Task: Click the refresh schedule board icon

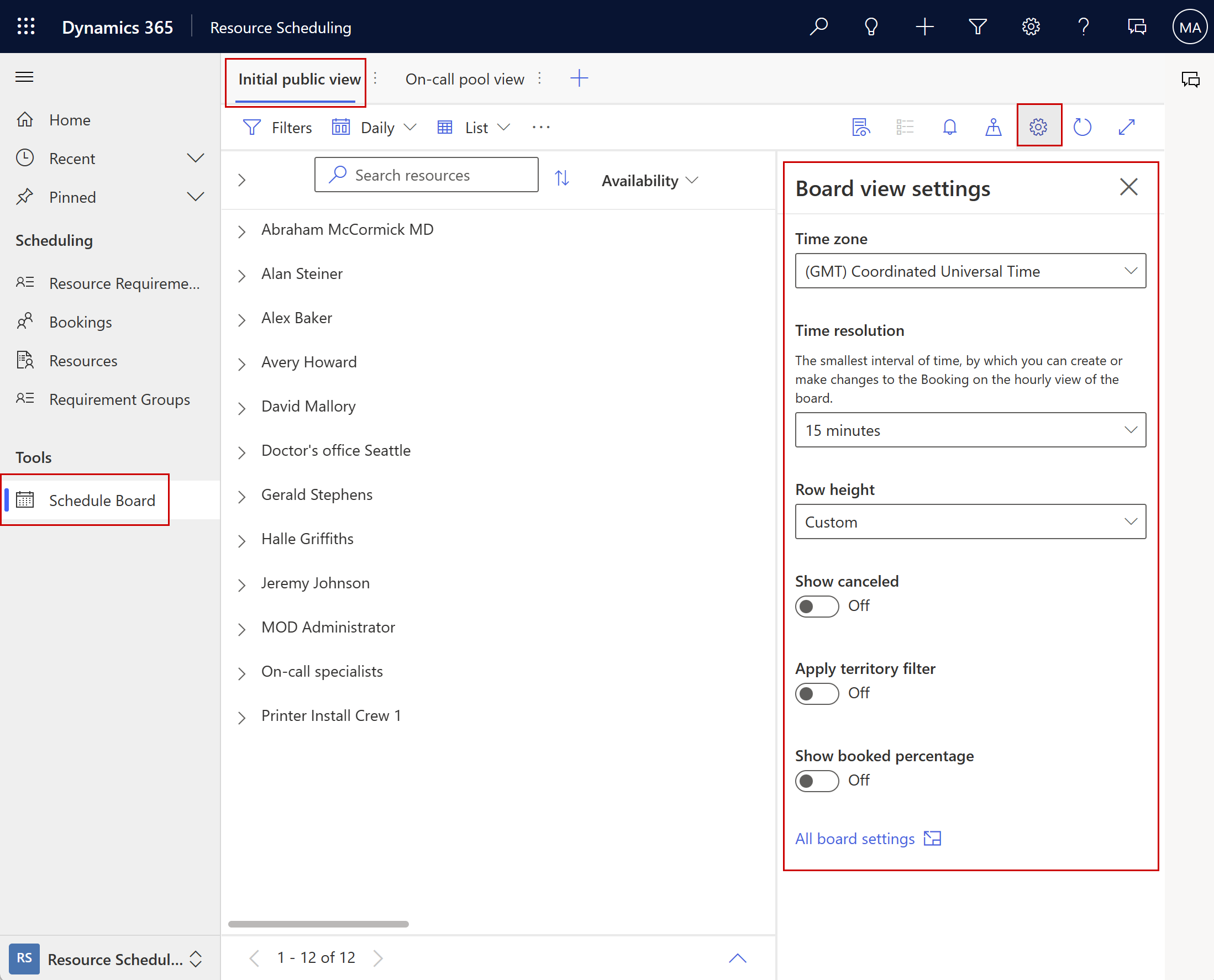Action: coord(1083,127)
